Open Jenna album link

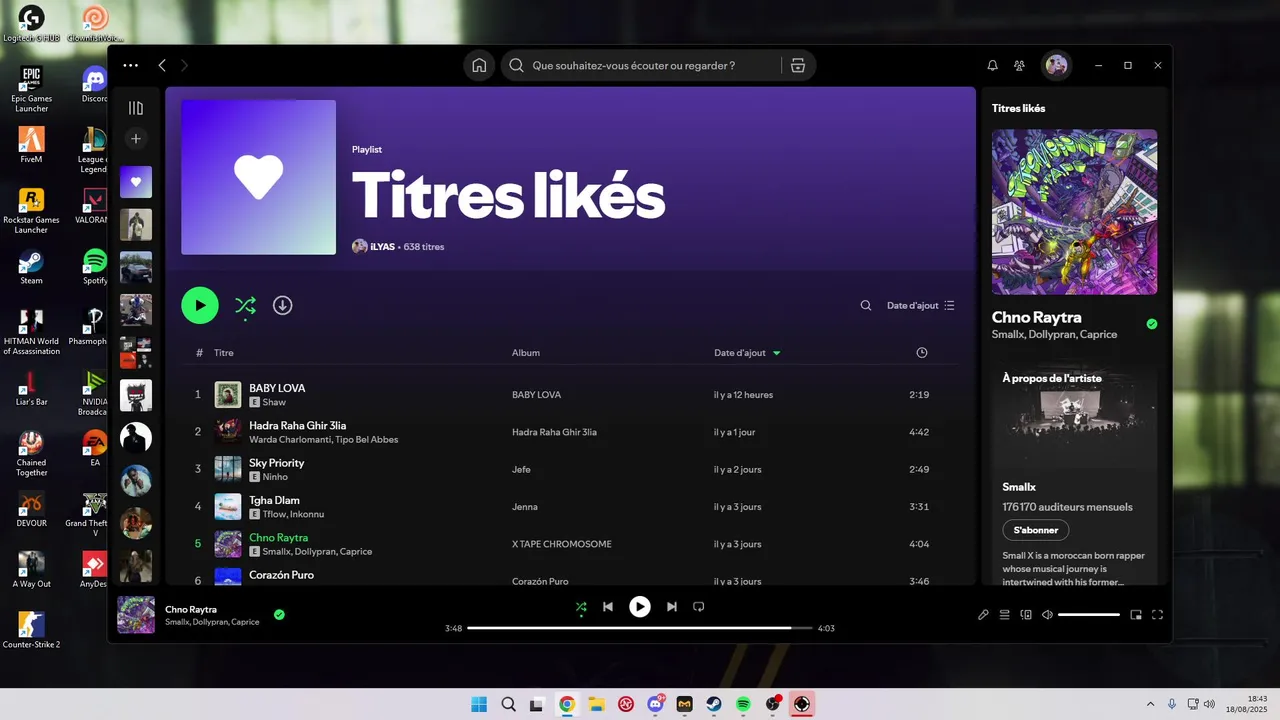525,507
